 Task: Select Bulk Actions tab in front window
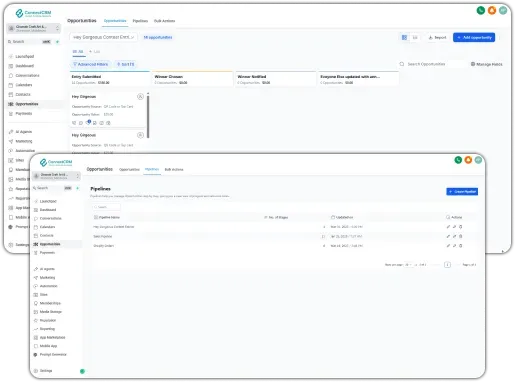[174, 169]
